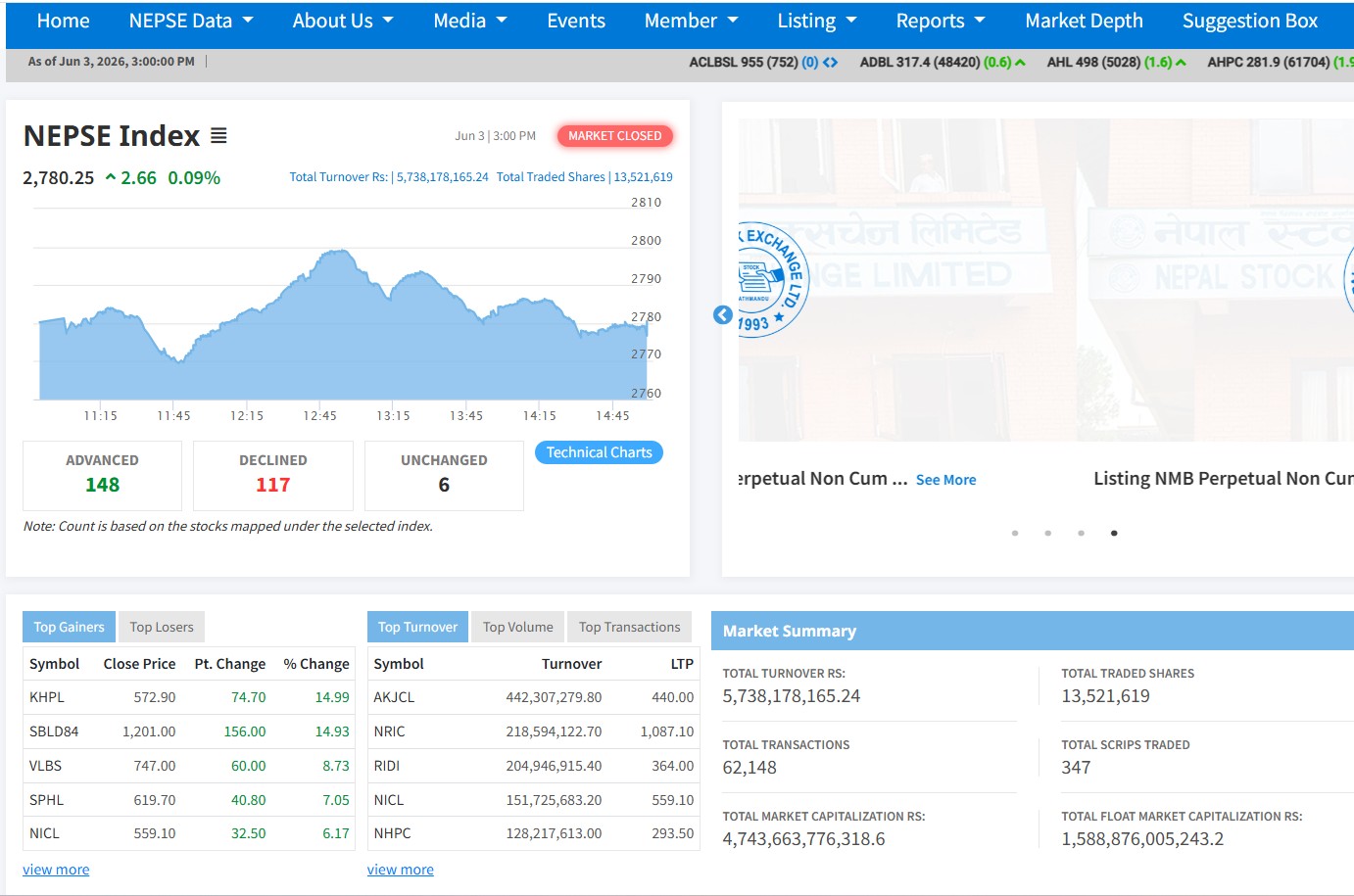Switch to the Top Turnover tab
This screenshot has height=896, width=1354.
click(417, 627)
